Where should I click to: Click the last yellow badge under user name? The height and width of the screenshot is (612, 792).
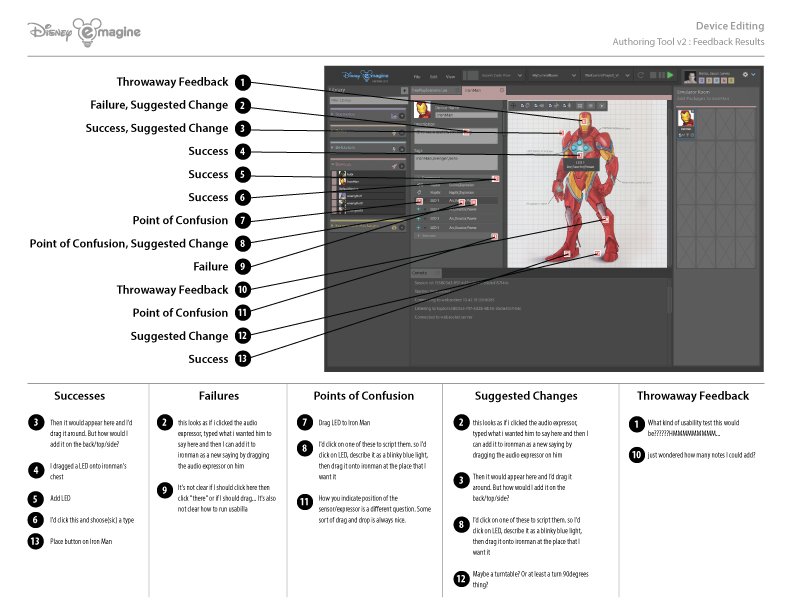tap(731, 80)
